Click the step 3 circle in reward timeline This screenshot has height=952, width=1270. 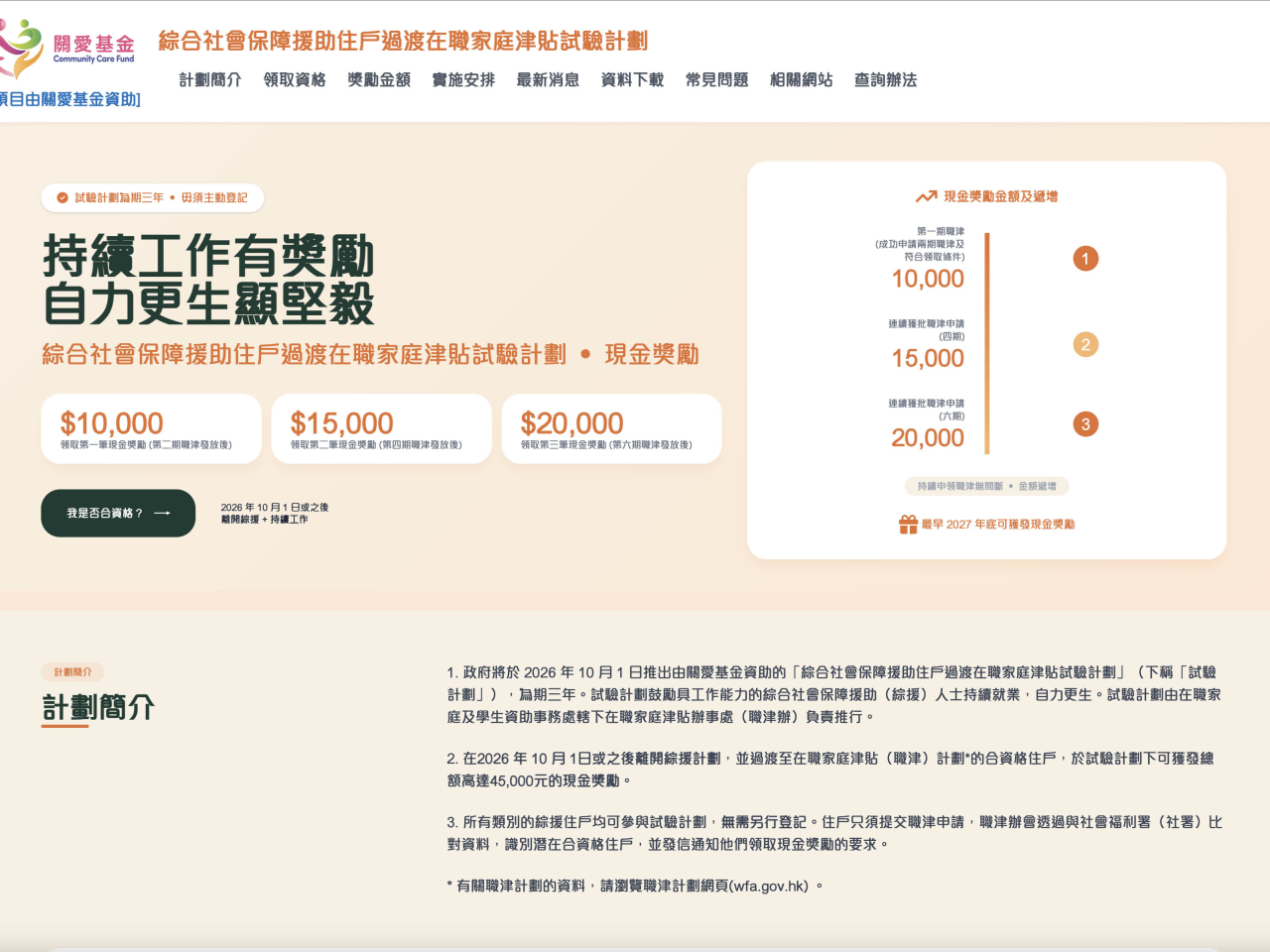coord(1085,424)
